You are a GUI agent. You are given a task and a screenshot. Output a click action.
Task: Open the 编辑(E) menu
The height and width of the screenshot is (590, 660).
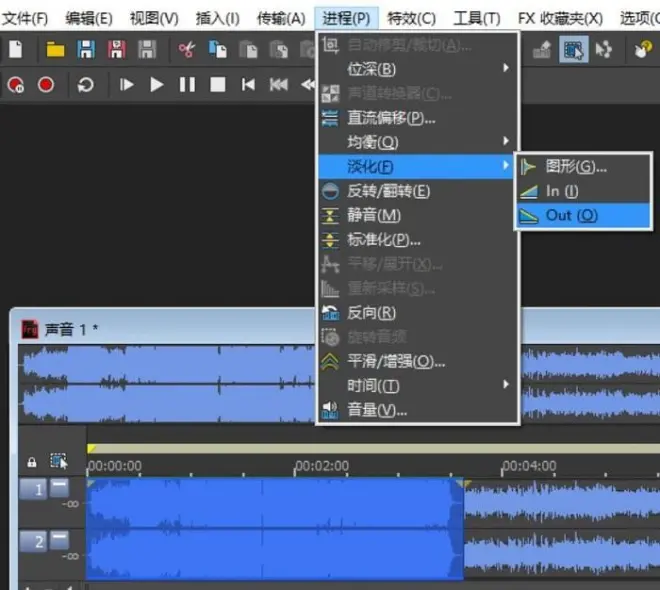point(89,19)
